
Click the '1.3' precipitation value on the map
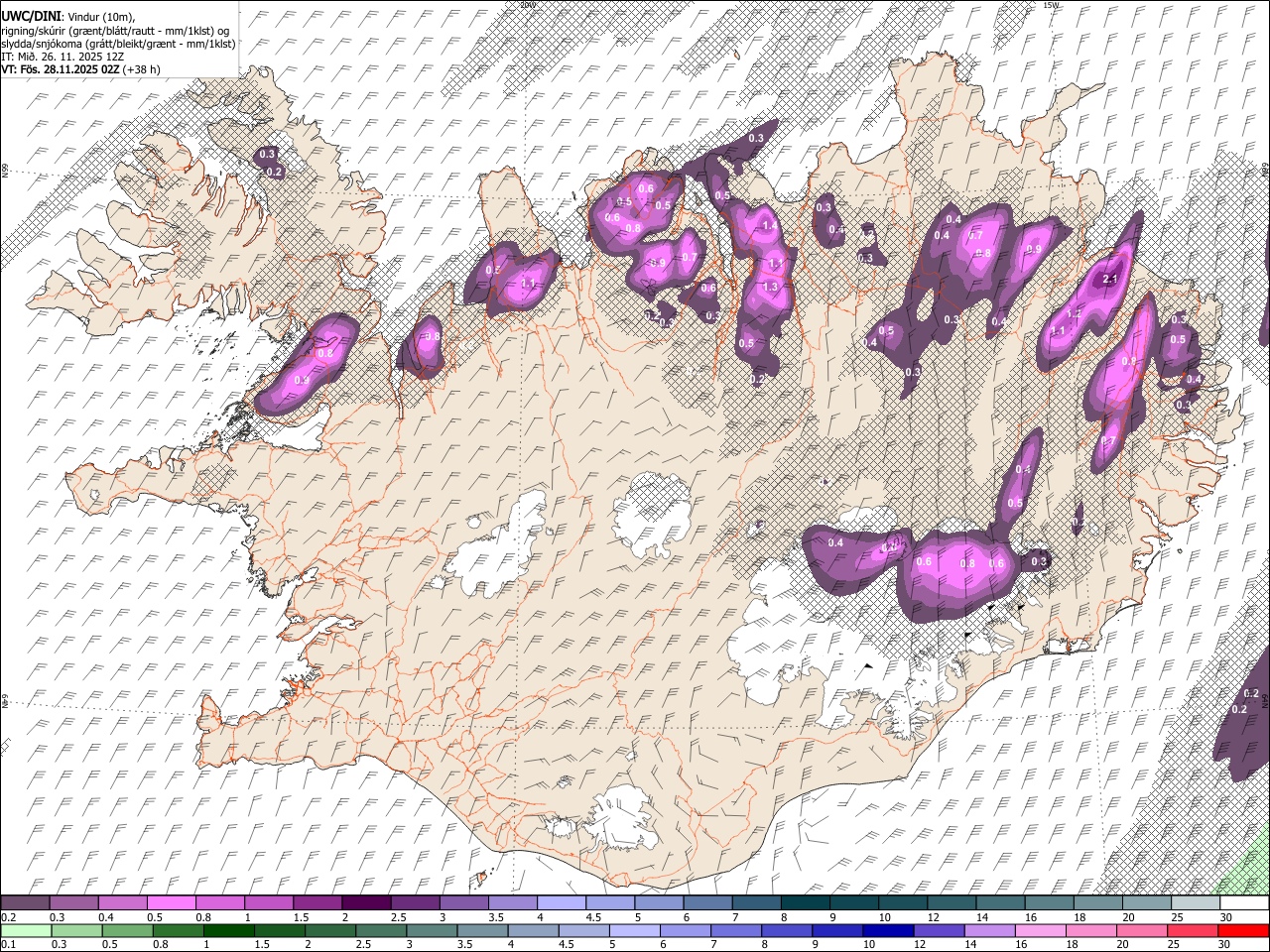click(x=771, y=287)
